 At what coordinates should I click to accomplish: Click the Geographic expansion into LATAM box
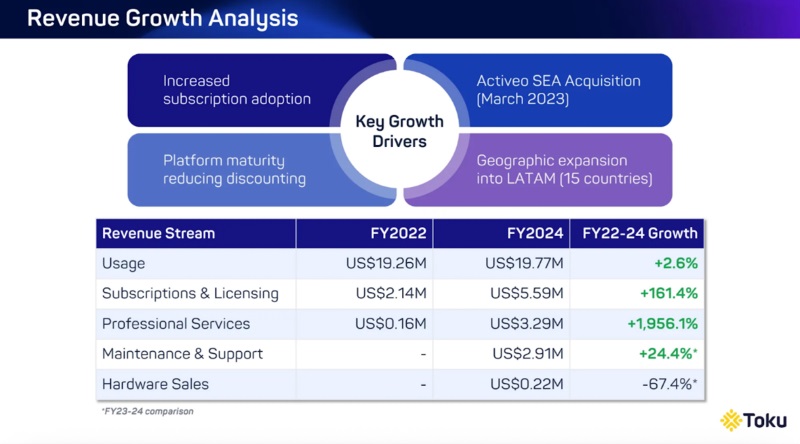click(x=564, y=169)
